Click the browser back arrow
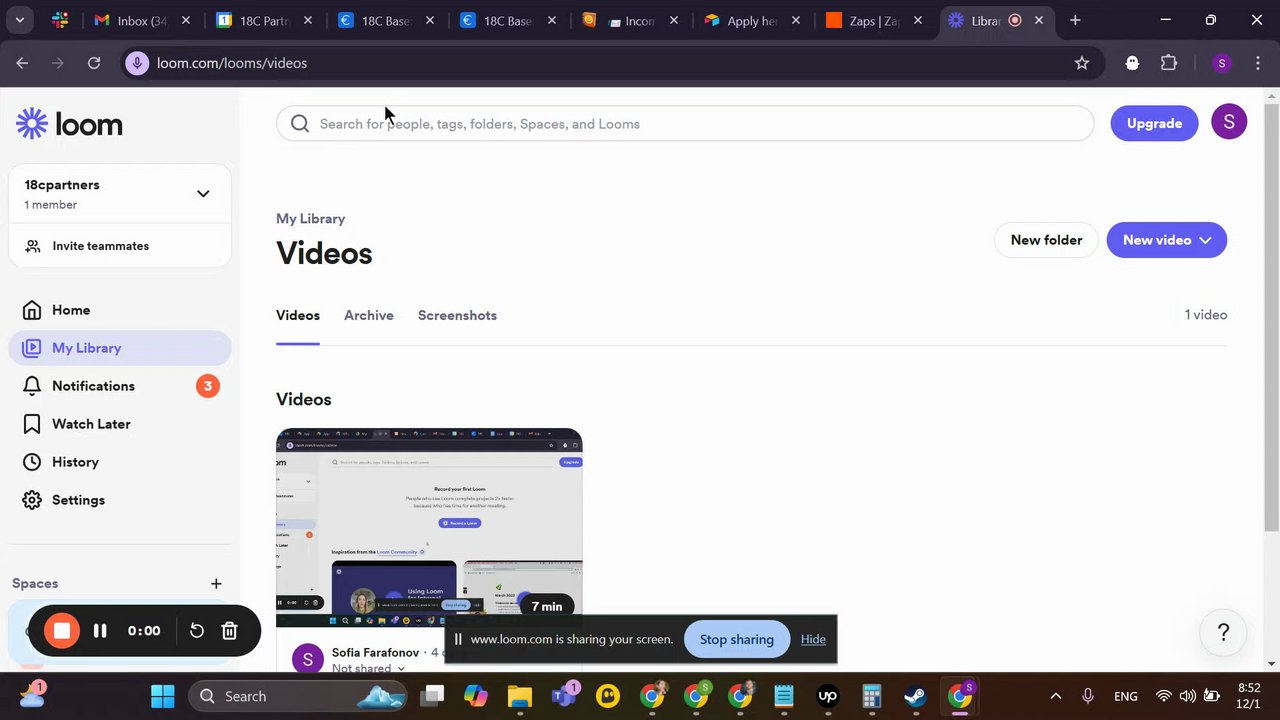This screenshot has height=720, width=1280. 22,63
